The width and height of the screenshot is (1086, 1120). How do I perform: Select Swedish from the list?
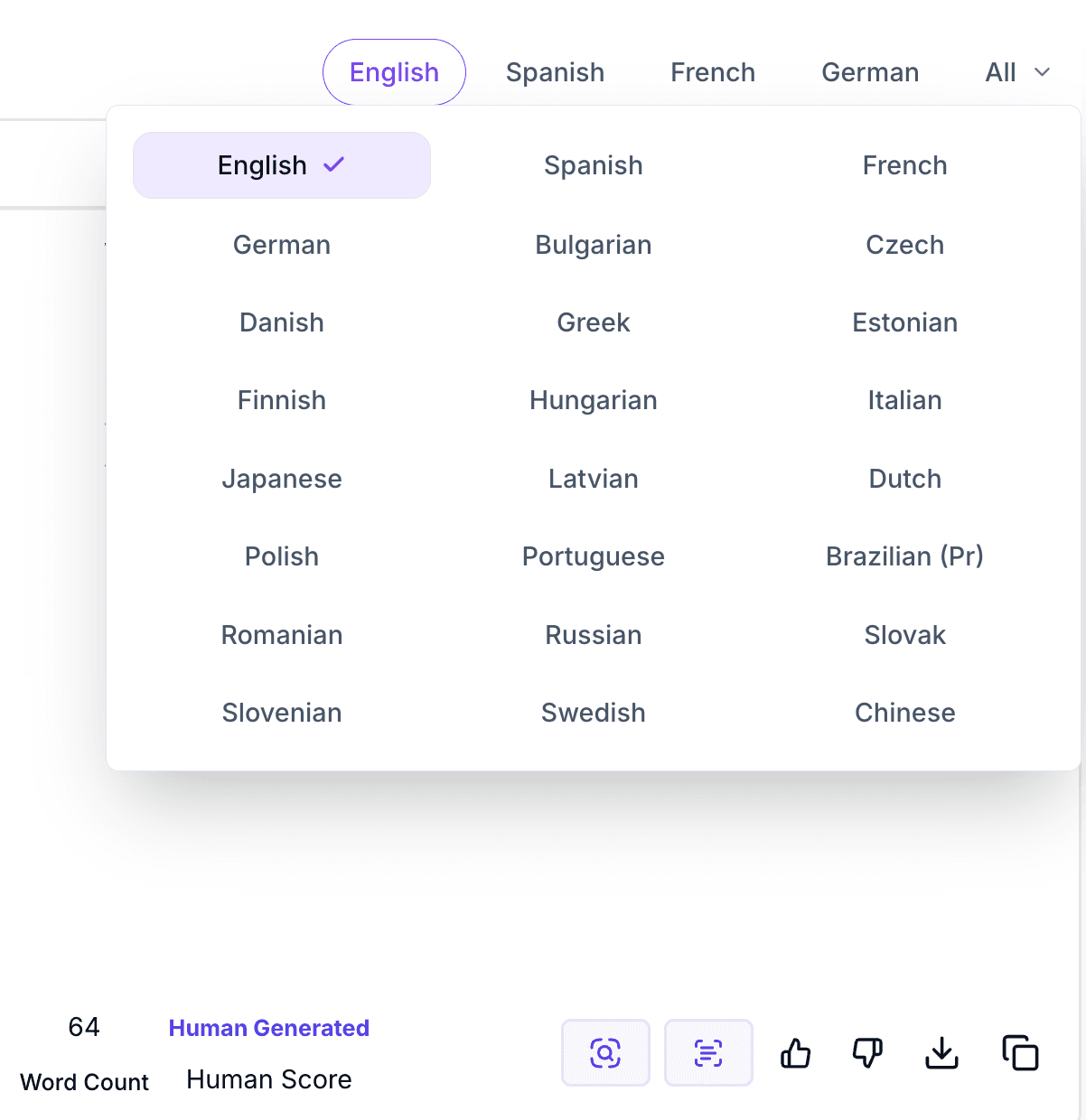(593, 713)
